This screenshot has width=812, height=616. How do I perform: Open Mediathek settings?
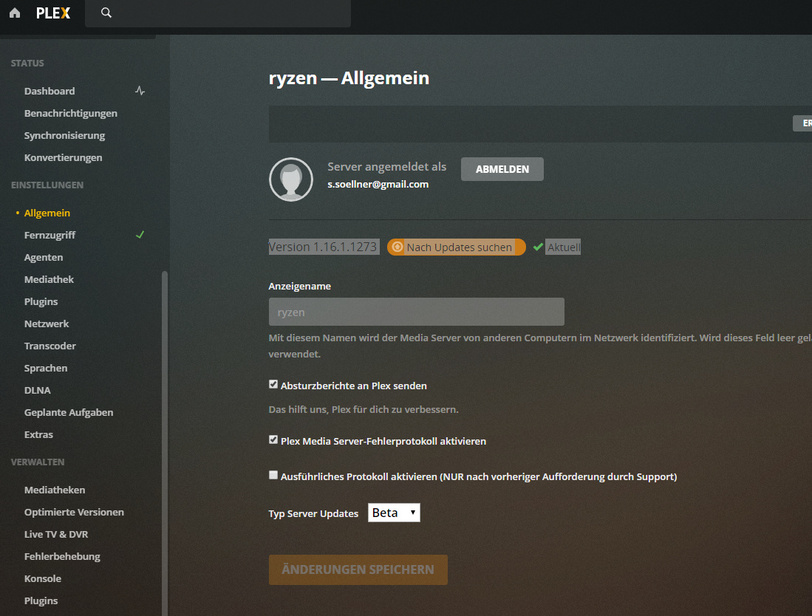point(49,280)
